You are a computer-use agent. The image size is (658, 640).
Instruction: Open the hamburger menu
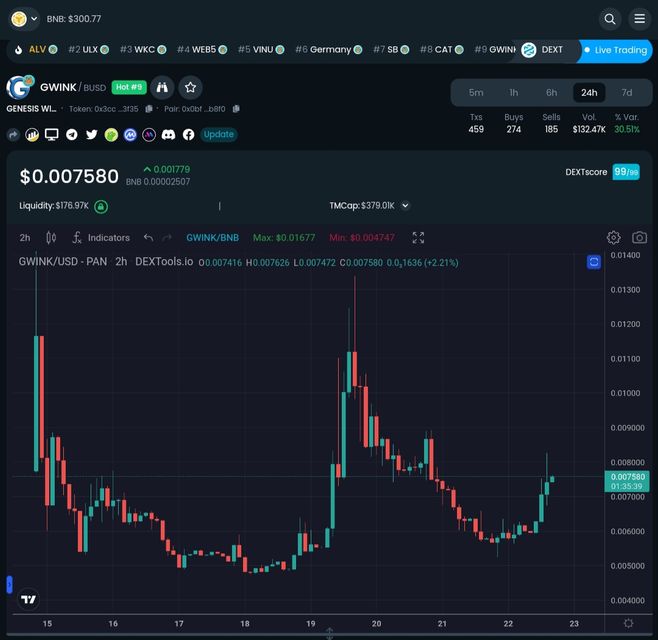[x=639, y=19]
